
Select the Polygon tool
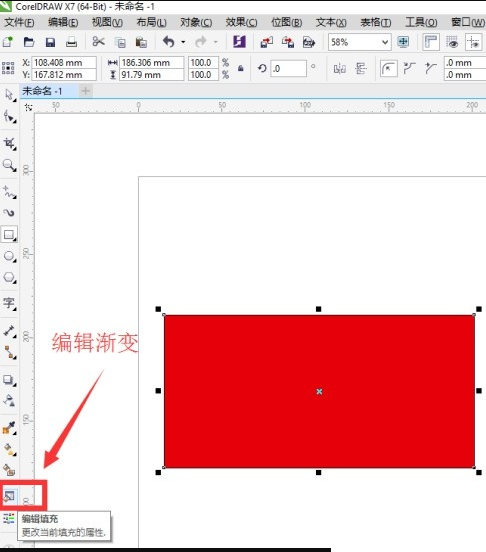click(9, 277)
